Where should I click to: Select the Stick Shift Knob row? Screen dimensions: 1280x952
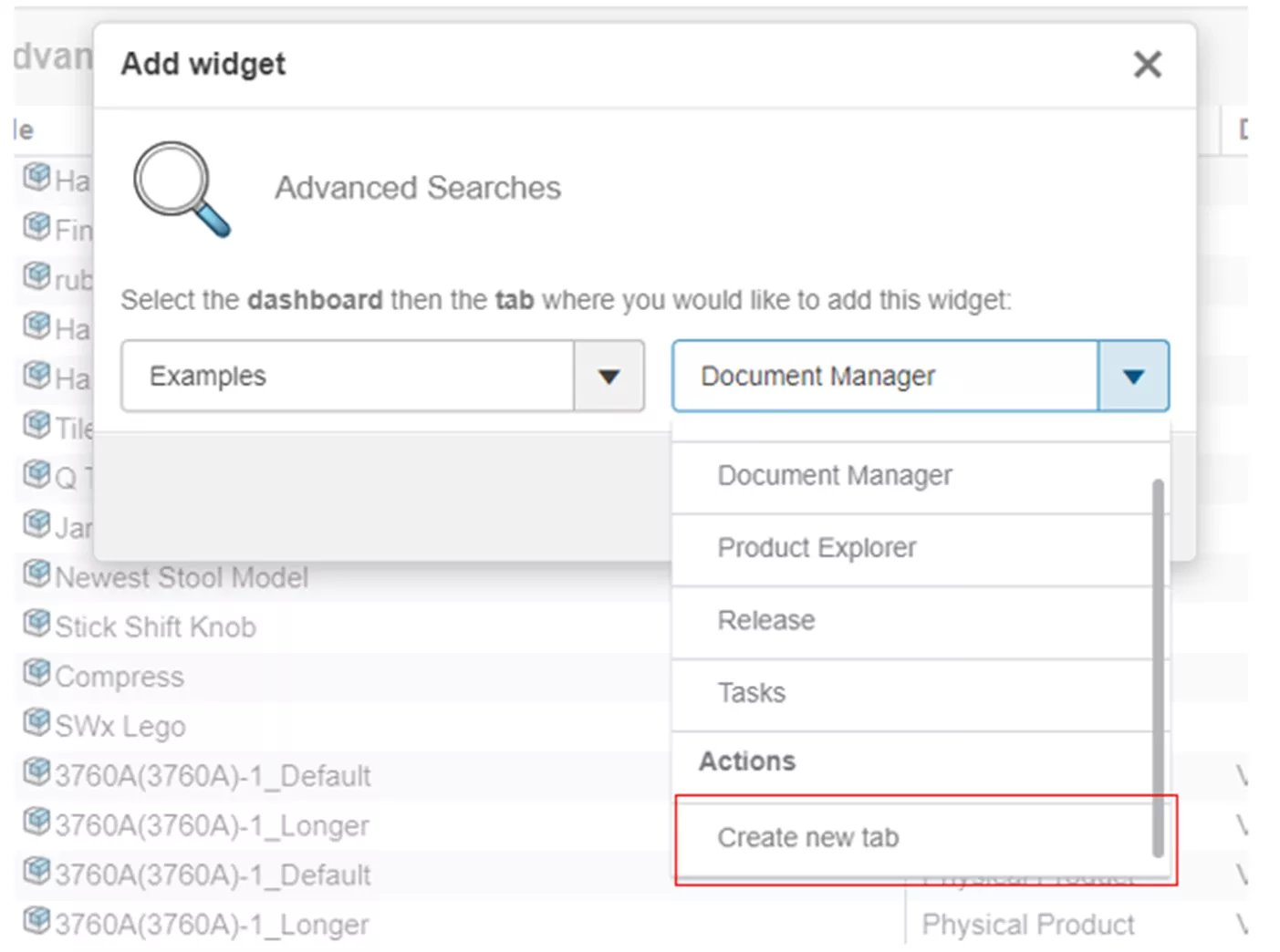pos(343,627)
